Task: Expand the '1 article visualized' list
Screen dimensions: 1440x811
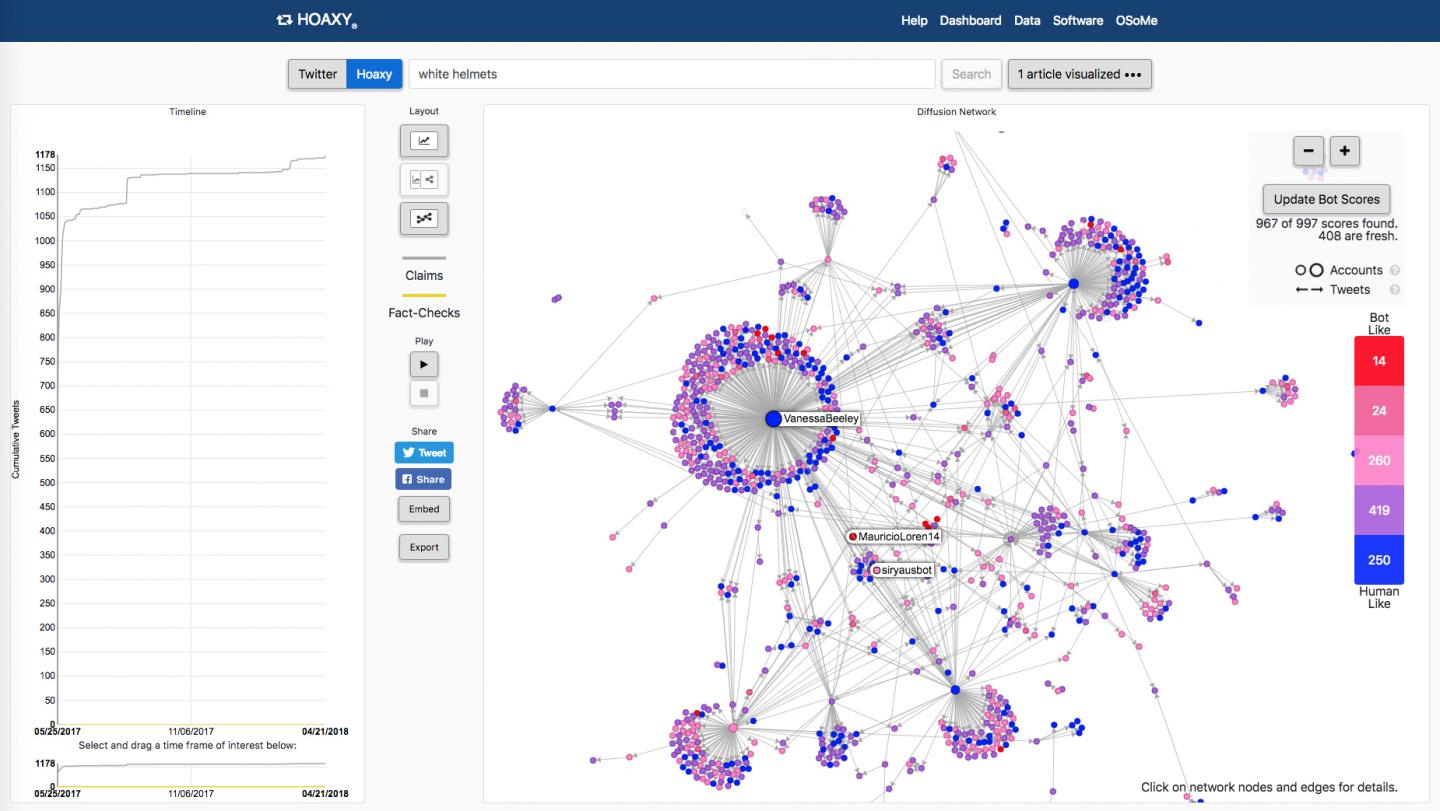Action: coord(1079,74)
